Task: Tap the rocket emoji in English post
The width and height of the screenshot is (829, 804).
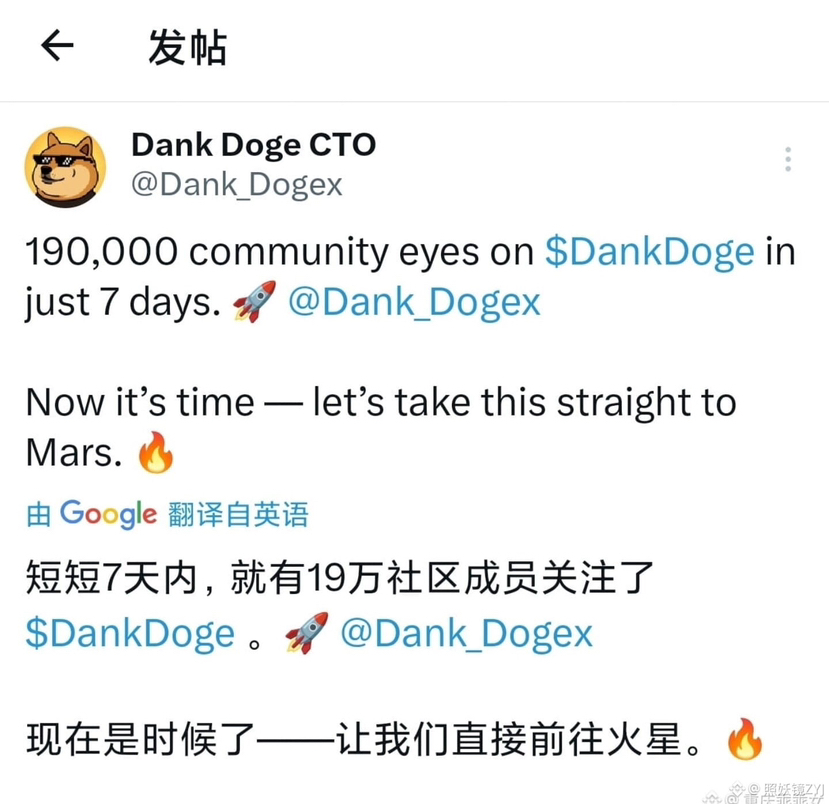Action: point(254,302)
